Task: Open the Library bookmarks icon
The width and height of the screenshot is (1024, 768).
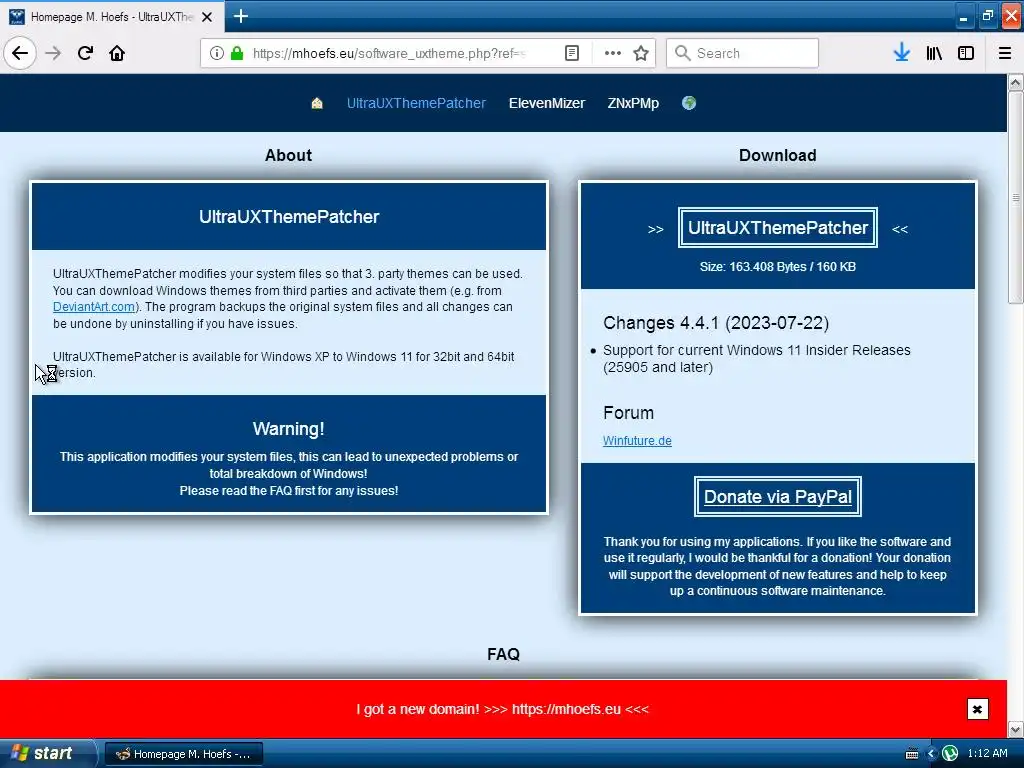Action: 934,53
